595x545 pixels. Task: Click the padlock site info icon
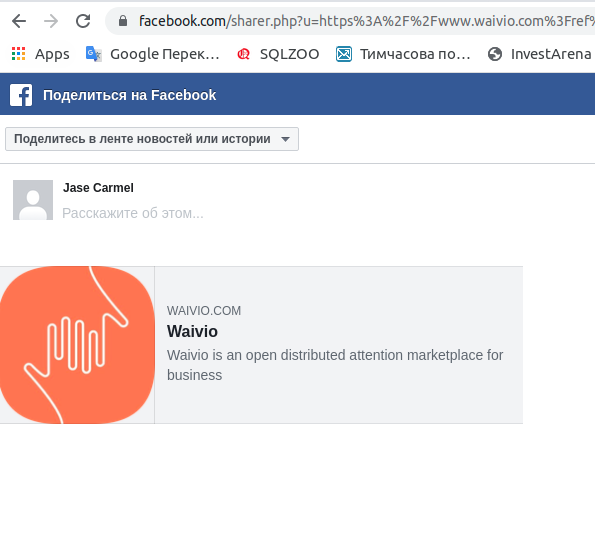(x=123, y=21)
